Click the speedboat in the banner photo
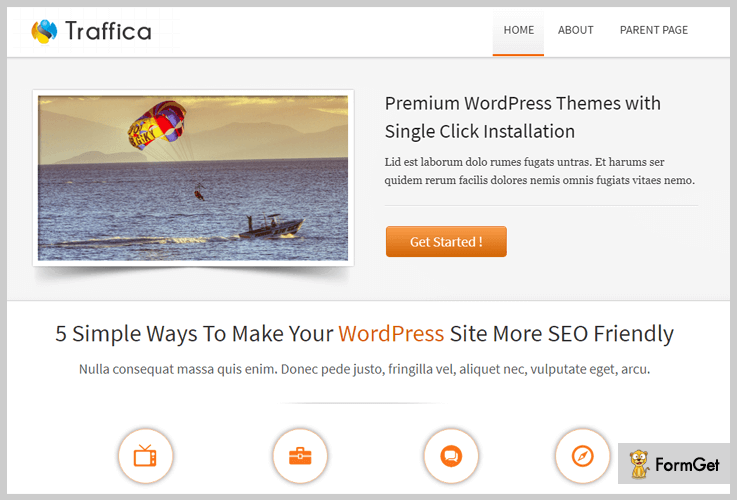This screenshot has width=737, height=500. point(268,227)
